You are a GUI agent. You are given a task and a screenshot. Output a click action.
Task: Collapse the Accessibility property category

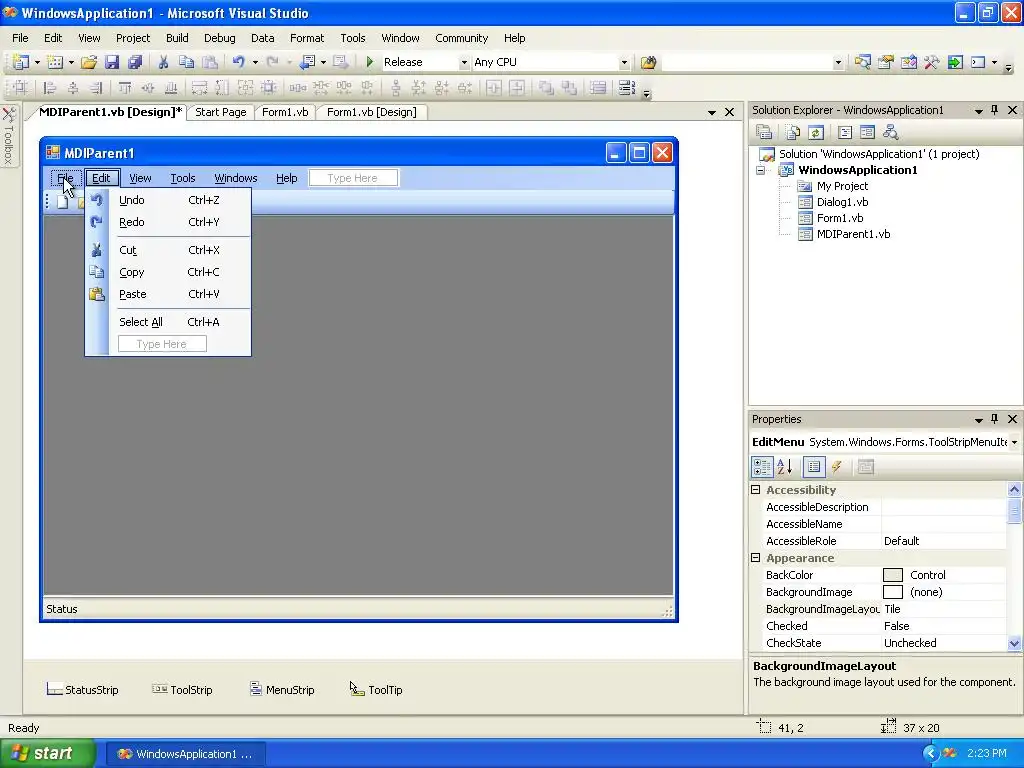point(756,489)
